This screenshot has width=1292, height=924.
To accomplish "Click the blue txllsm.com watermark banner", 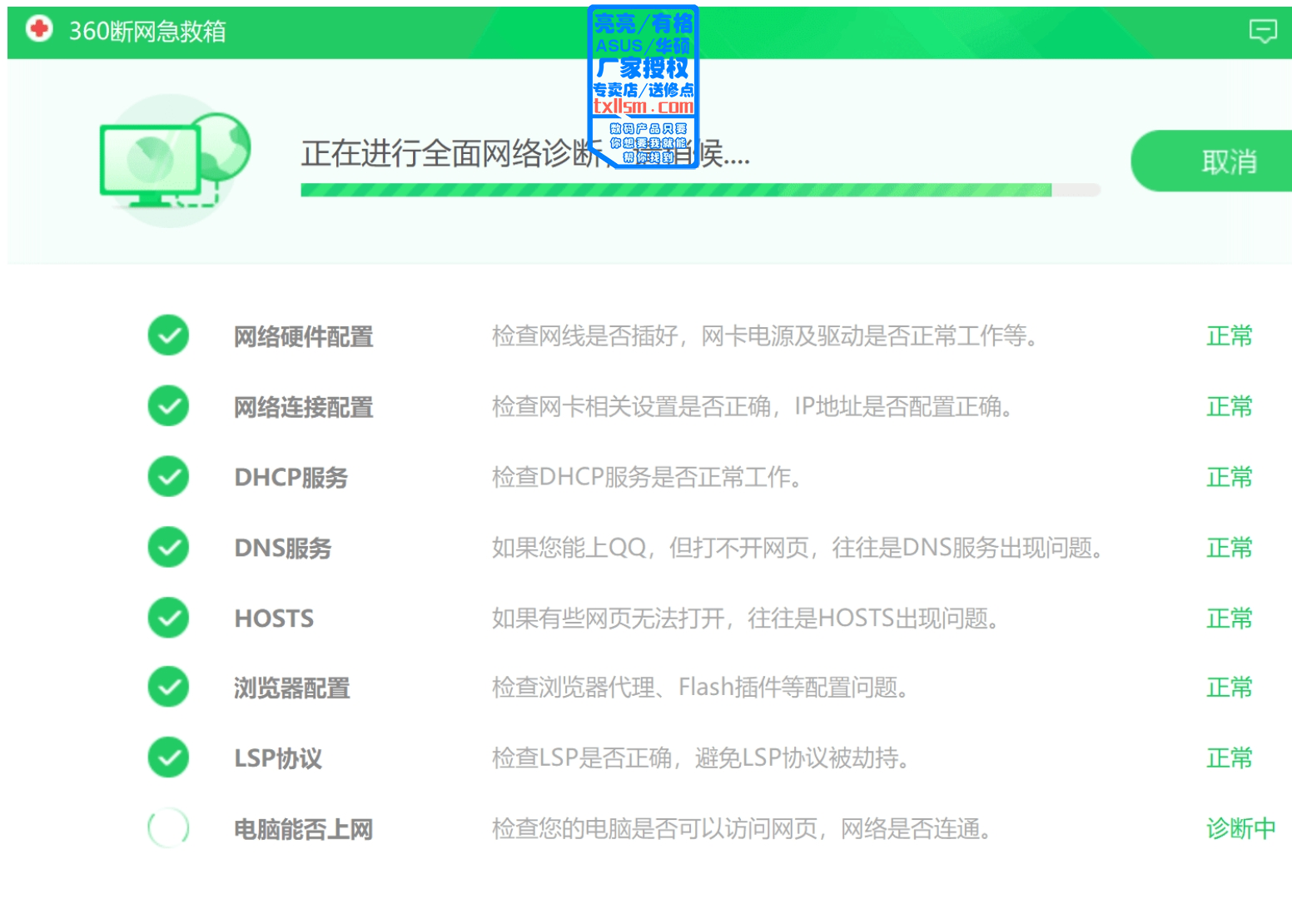I will pos(643,87).
